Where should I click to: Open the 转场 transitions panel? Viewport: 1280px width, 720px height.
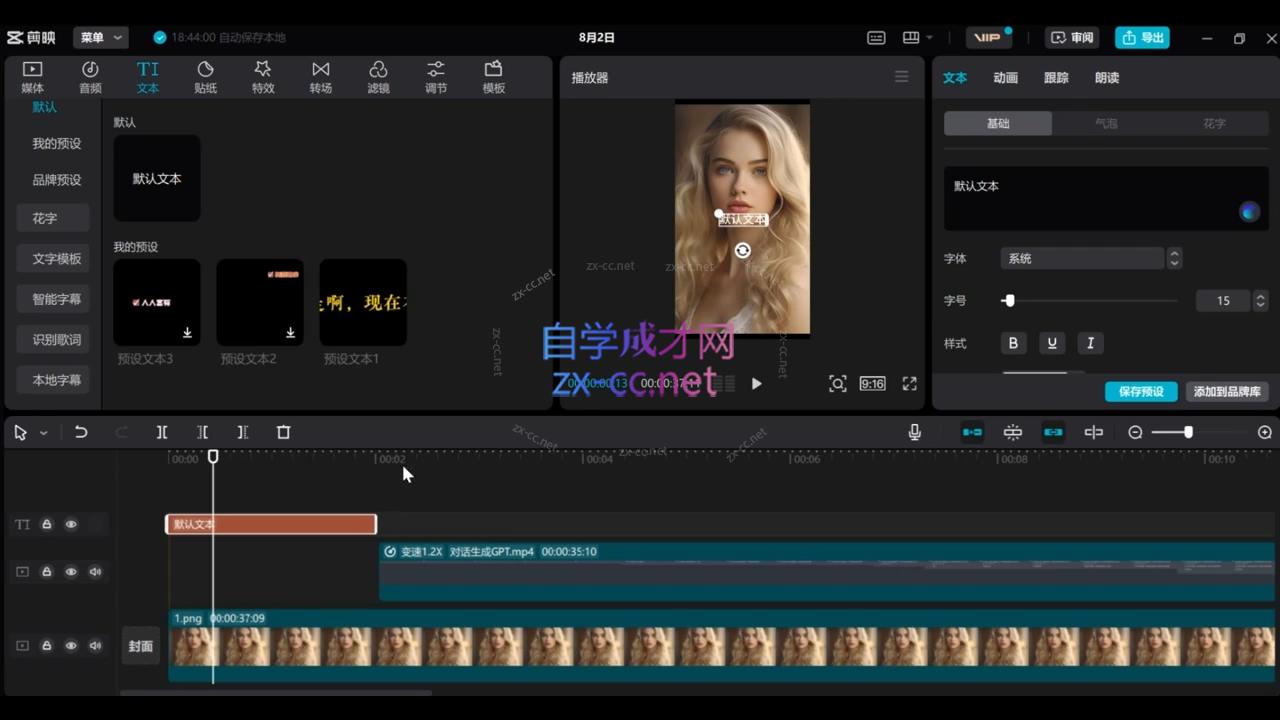pos(320,77)
